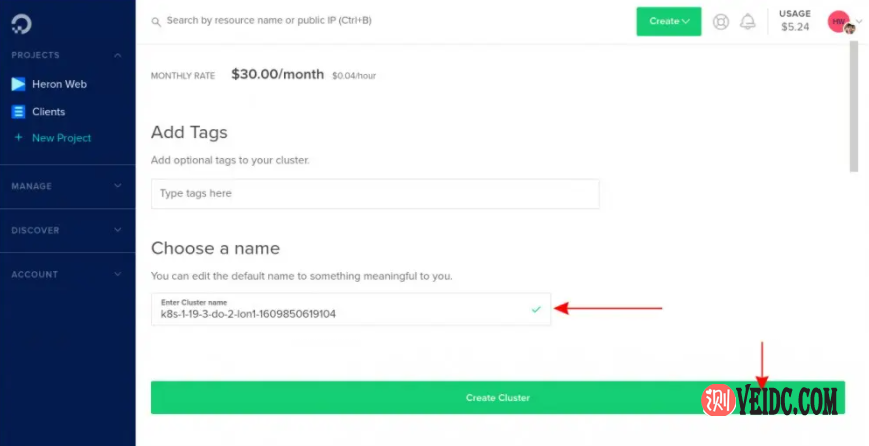
Task: Open the notifications bell icon
Action: coord(747,21)
